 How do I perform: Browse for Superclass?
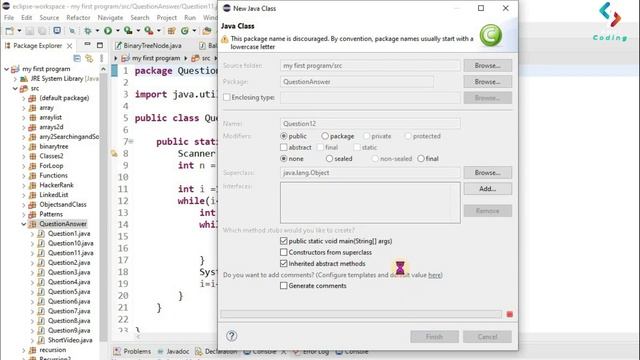point(487,173)
